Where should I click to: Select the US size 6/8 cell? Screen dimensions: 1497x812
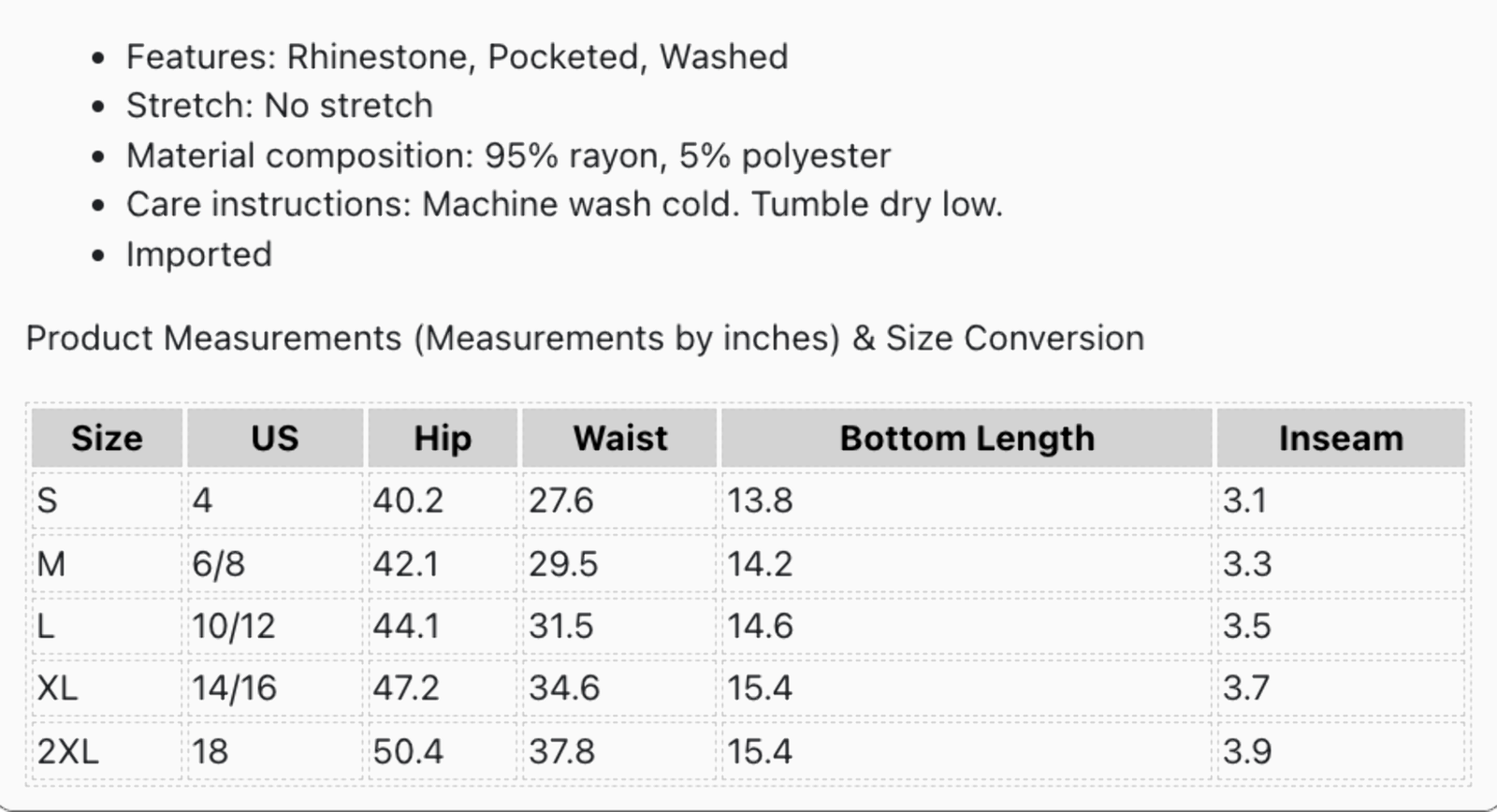pos(275,564)
